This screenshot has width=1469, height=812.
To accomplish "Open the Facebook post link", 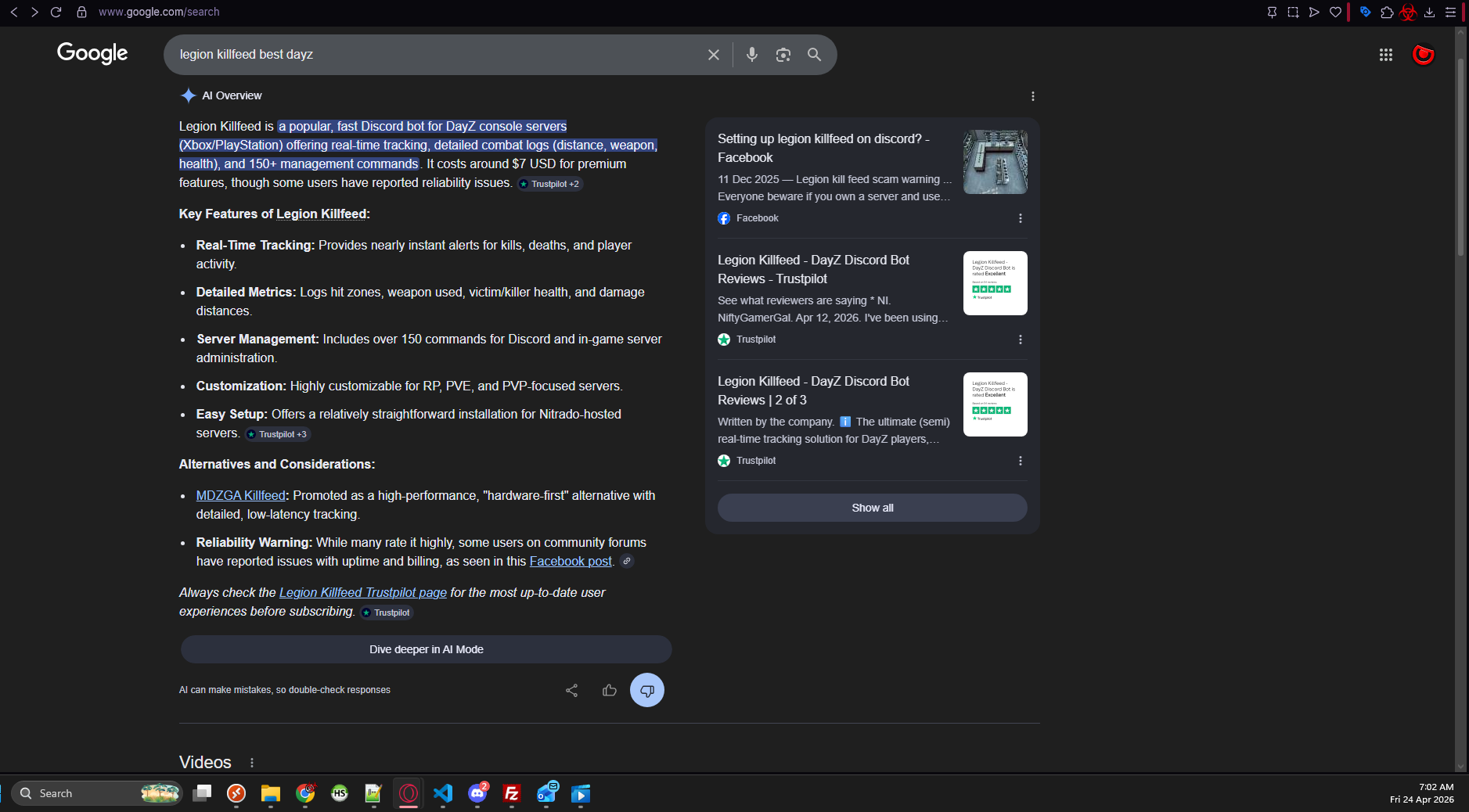I will 571,561.
